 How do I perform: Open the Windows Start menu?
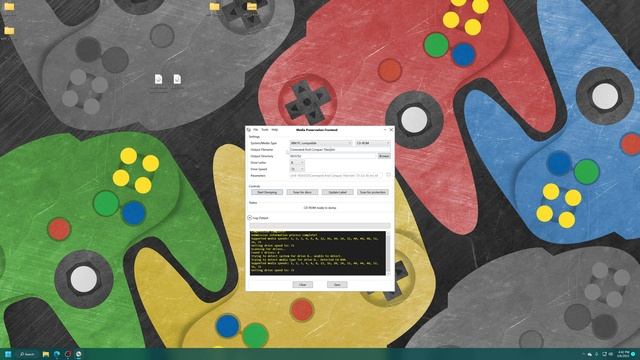[8, 354]
